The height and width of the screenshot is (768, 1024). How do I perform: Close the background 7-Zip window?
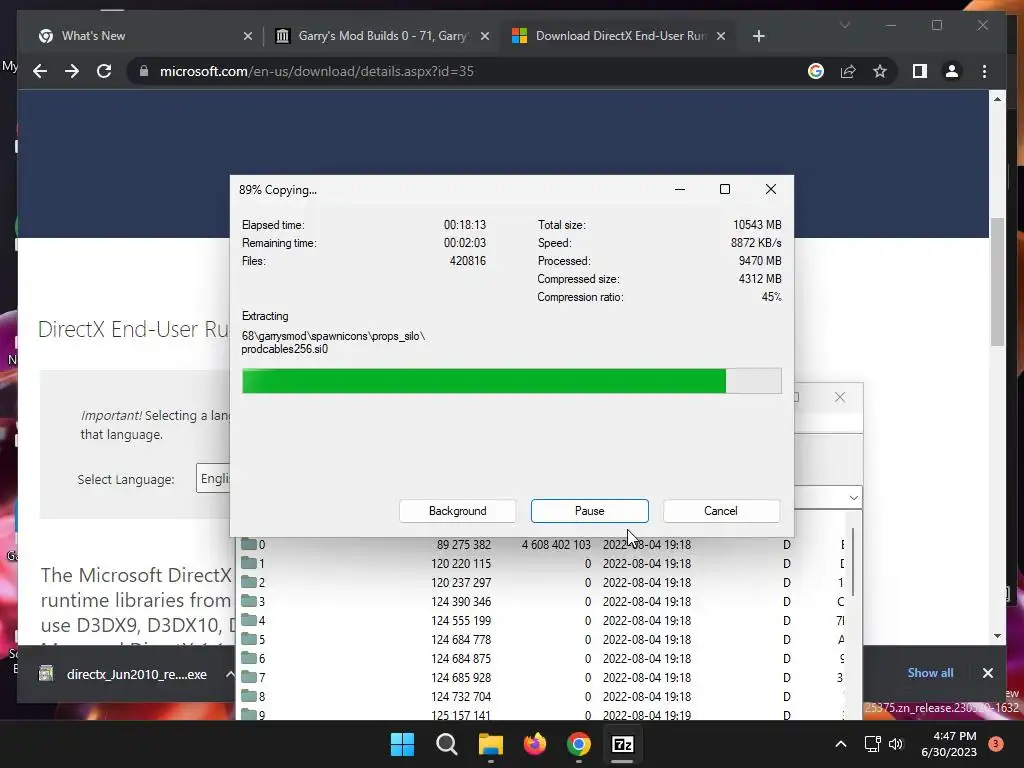840,397
